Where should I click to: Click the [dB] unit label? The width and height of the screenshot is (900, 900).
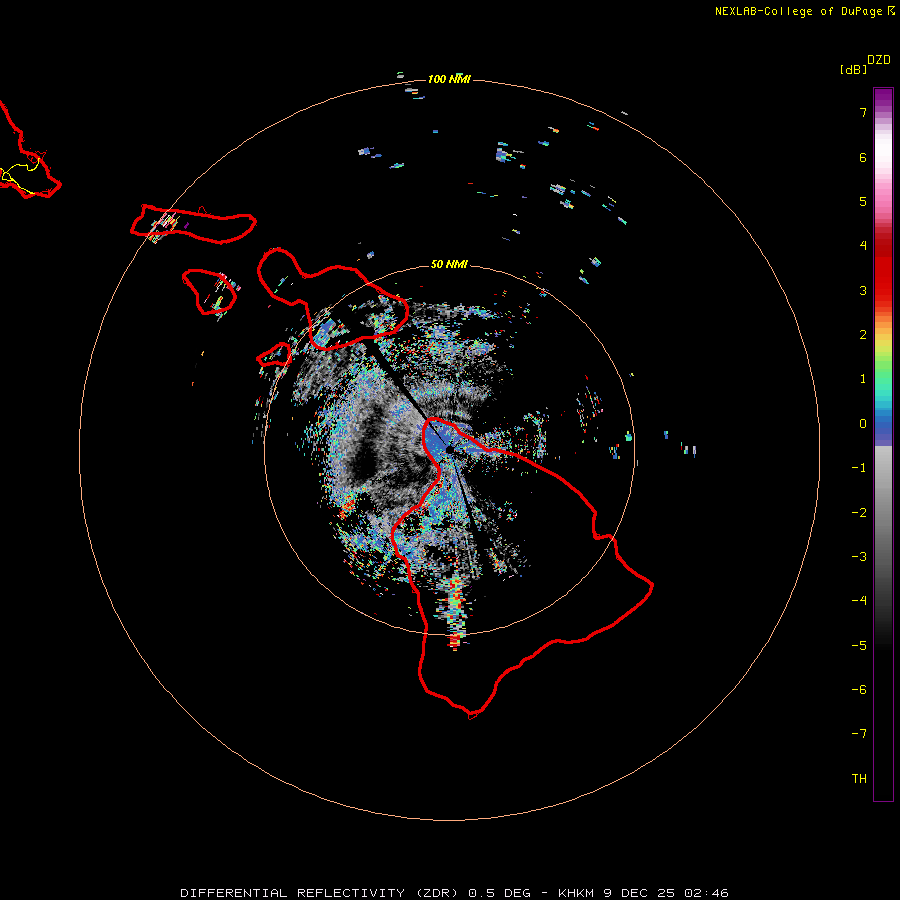[x=854, y=69]
